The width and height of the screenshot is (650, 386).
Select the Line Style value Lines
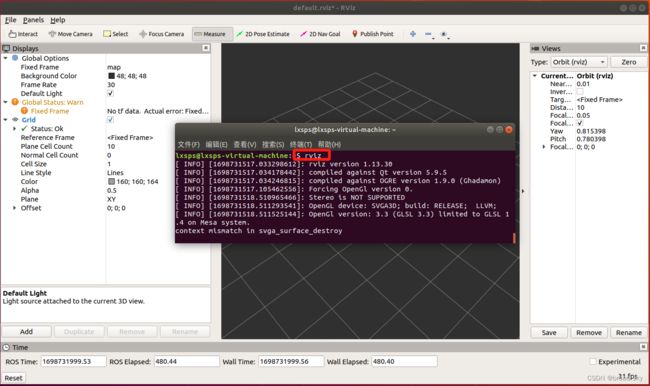pyautogui.click(x=115, y=172)
